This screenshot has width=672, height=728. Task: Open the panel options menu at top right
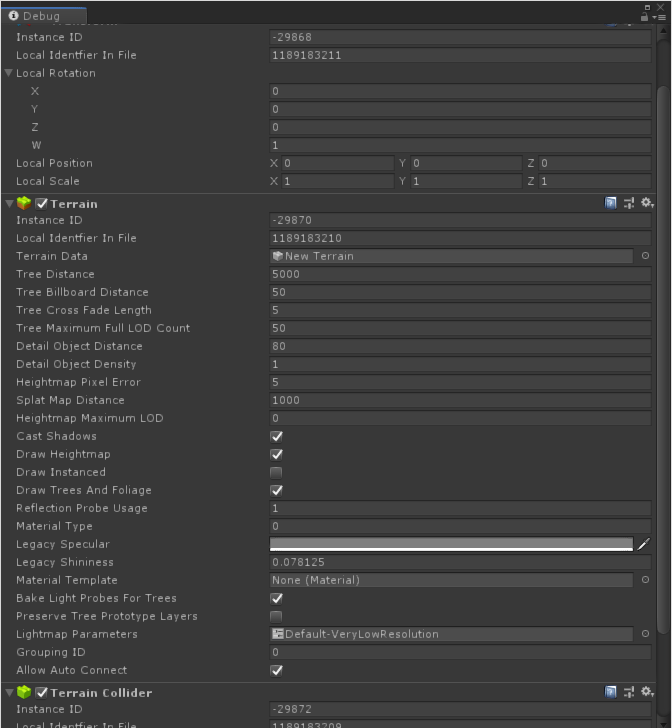pos(661,16)
